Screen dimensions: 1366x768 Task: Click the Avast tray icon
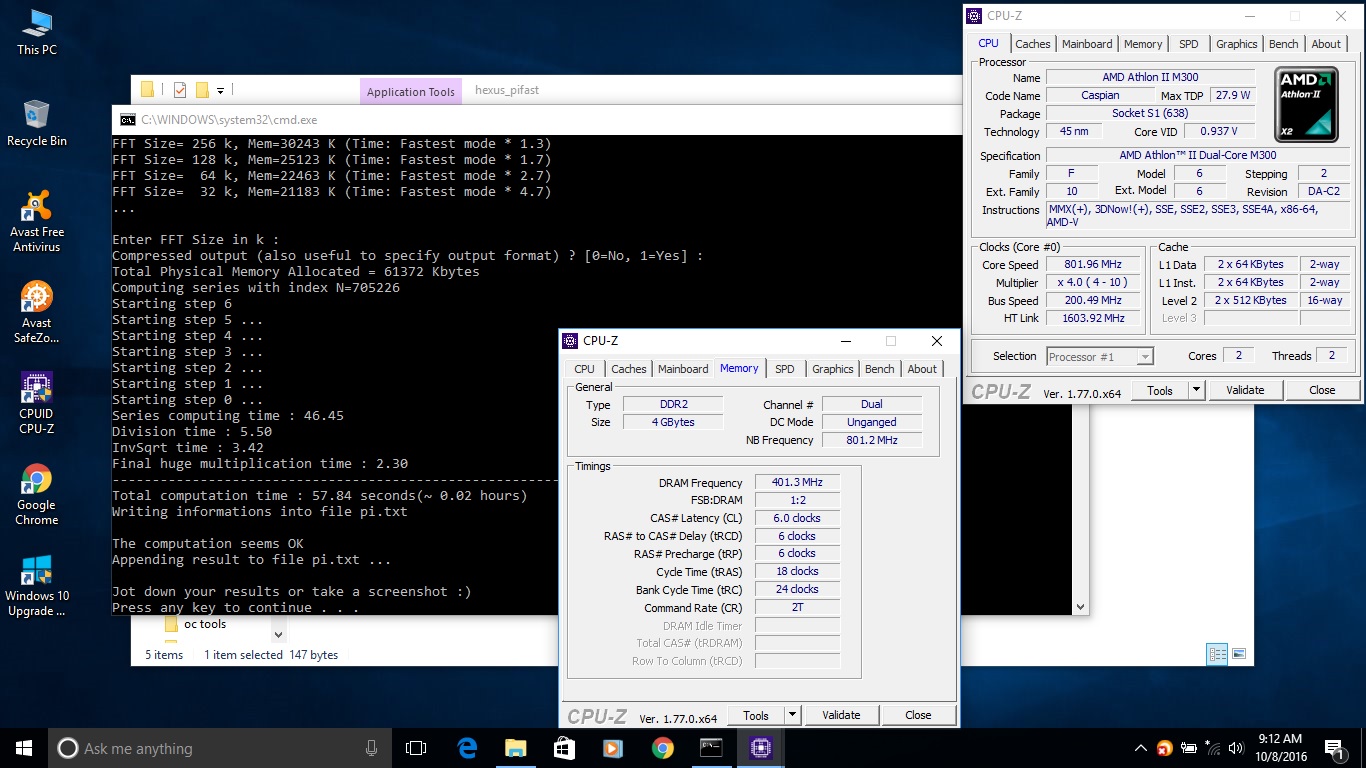click(1165, 748)
